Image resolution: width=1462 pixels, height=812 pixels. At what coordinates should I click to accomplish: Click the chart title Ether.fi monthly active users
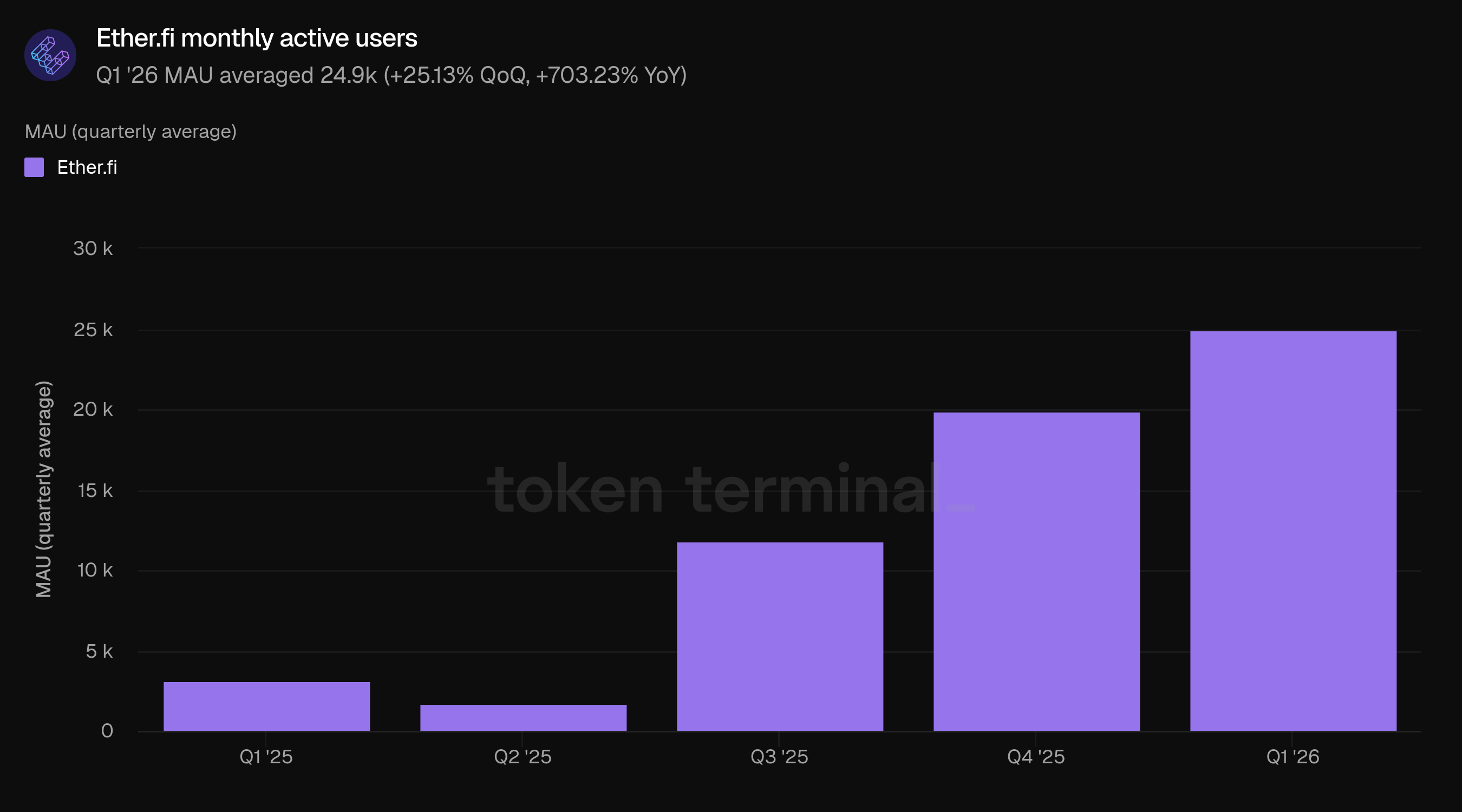click(257, 38)
